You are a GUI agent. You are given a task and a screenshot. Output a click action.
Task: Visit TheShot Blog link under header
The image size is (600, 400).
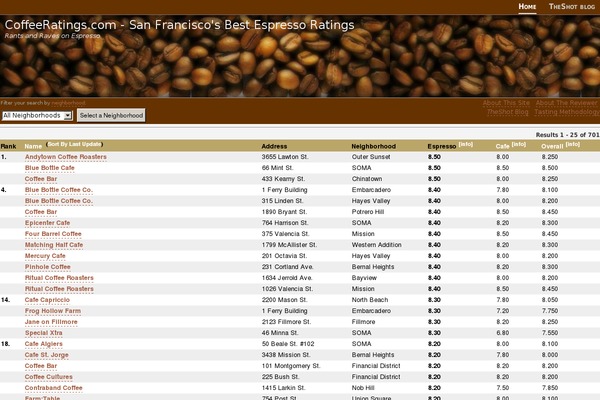(507, 112)
